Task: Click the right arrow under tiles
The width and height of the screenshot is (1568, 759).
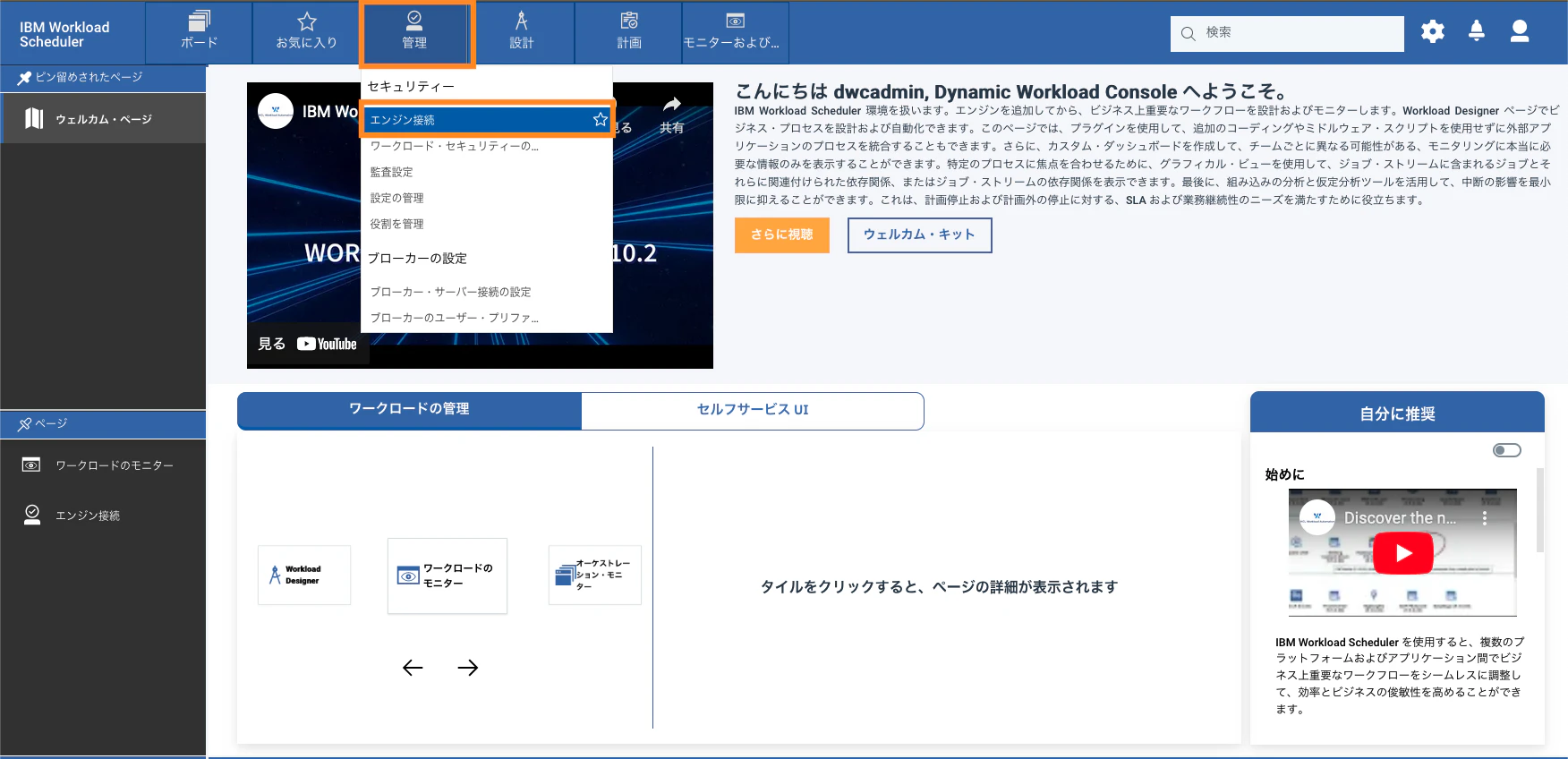Action: (468, 668)
